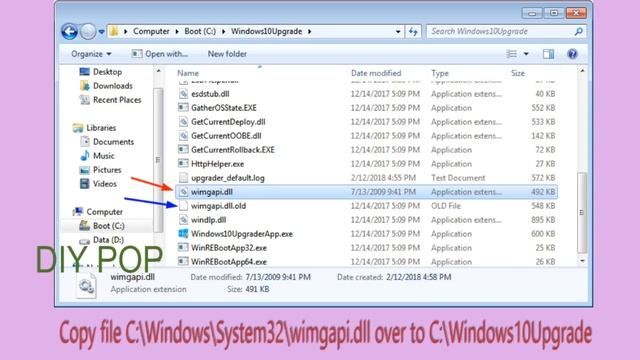Screen dimensions: 640x360
Task: Select the WinREBootApp32.exe file icon
Action: (184, 248)
